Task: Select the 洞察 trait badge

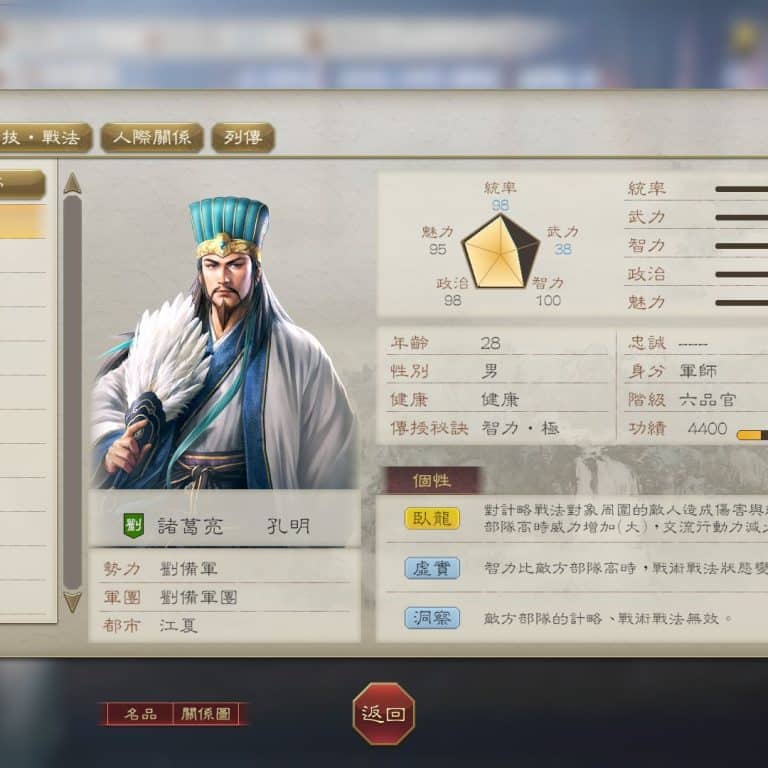Action: [432, 618]
